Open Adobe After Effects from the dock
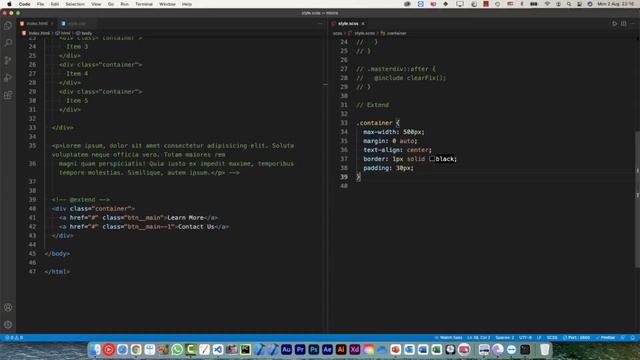Screen dimensions: 640x360 [327, 349]
